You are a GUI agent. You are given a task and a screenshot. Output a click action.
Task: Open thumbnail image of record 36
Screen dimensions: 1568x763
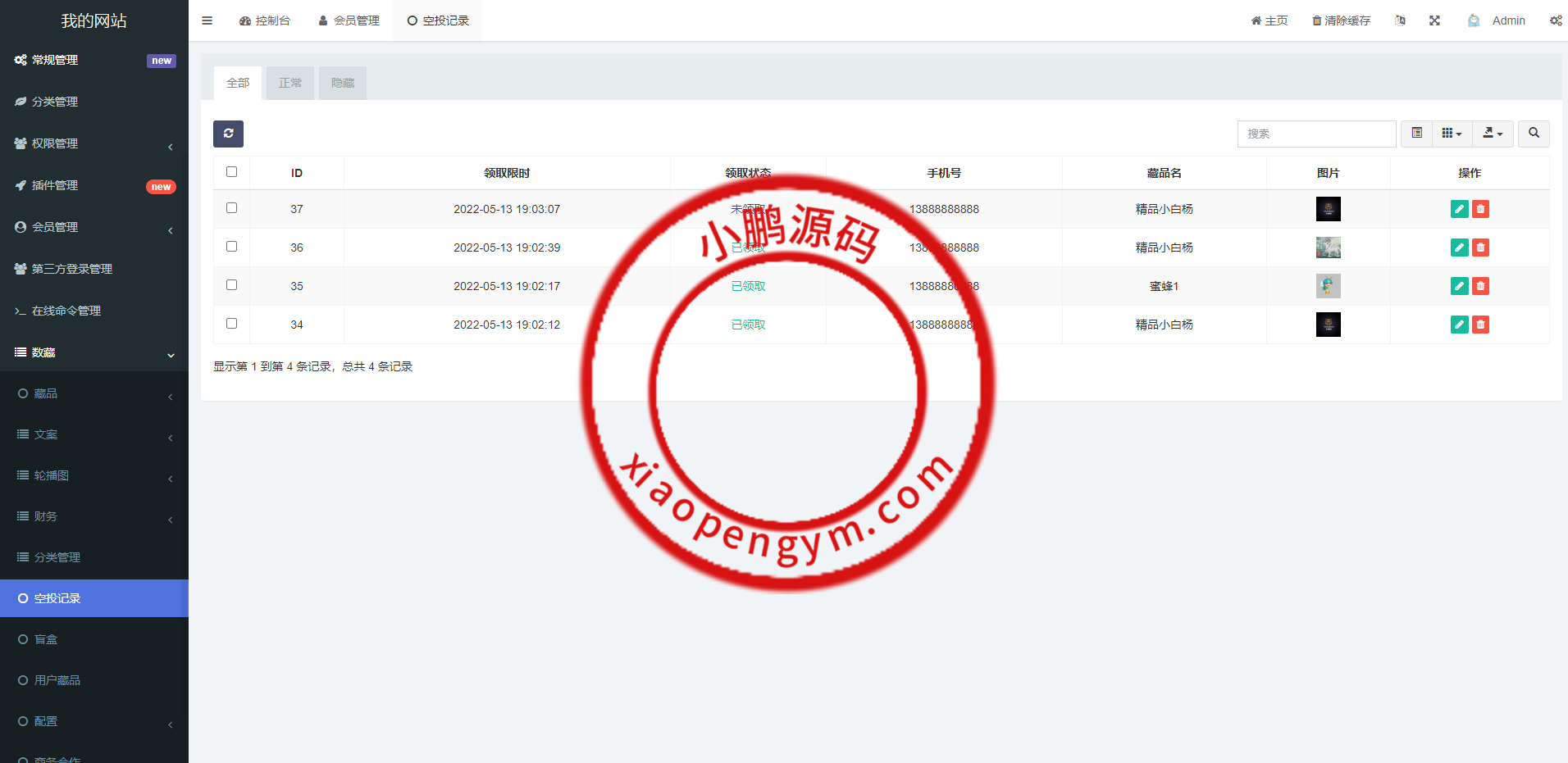[x=1328, y=248]
